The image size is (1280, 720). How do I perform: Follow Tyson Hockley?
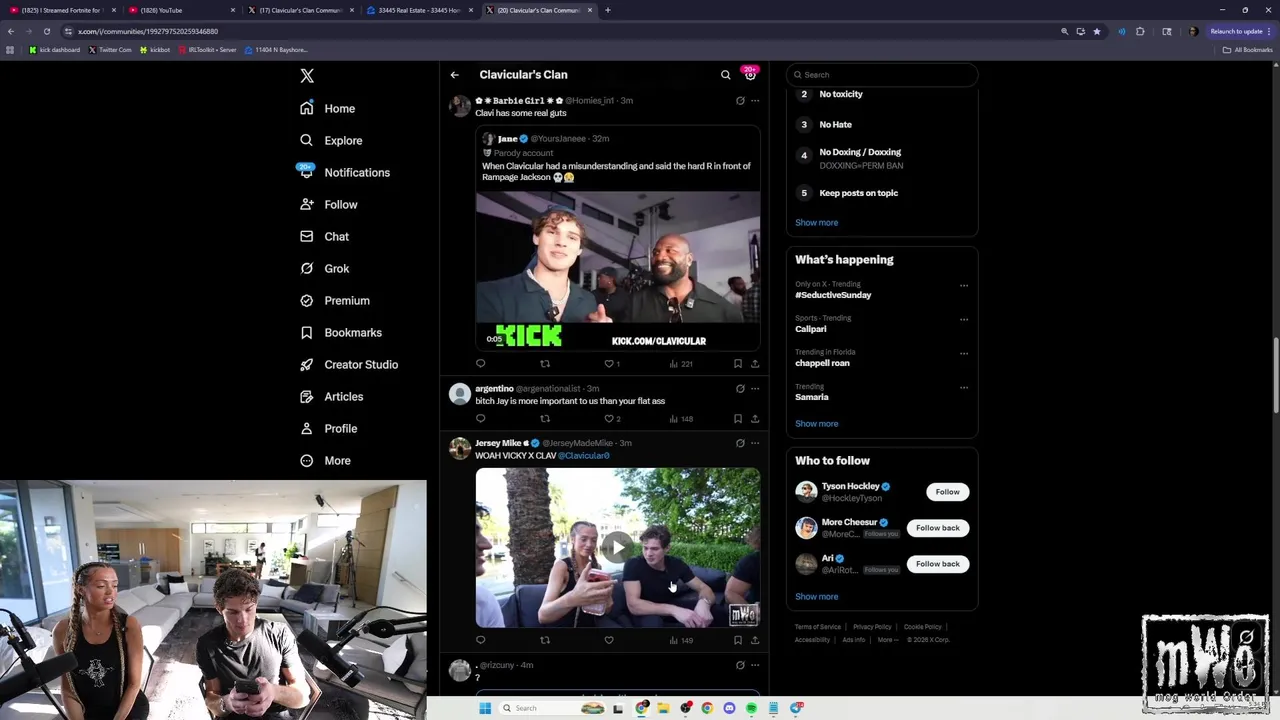click(x=947, y=492)
